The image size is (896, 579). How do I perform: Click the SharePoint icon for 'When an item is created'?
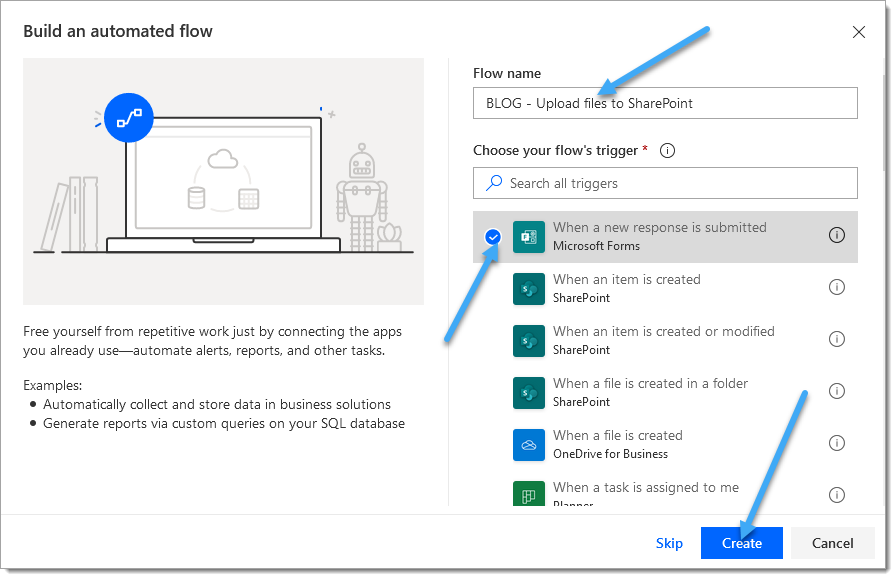click(x=529, y=289)
